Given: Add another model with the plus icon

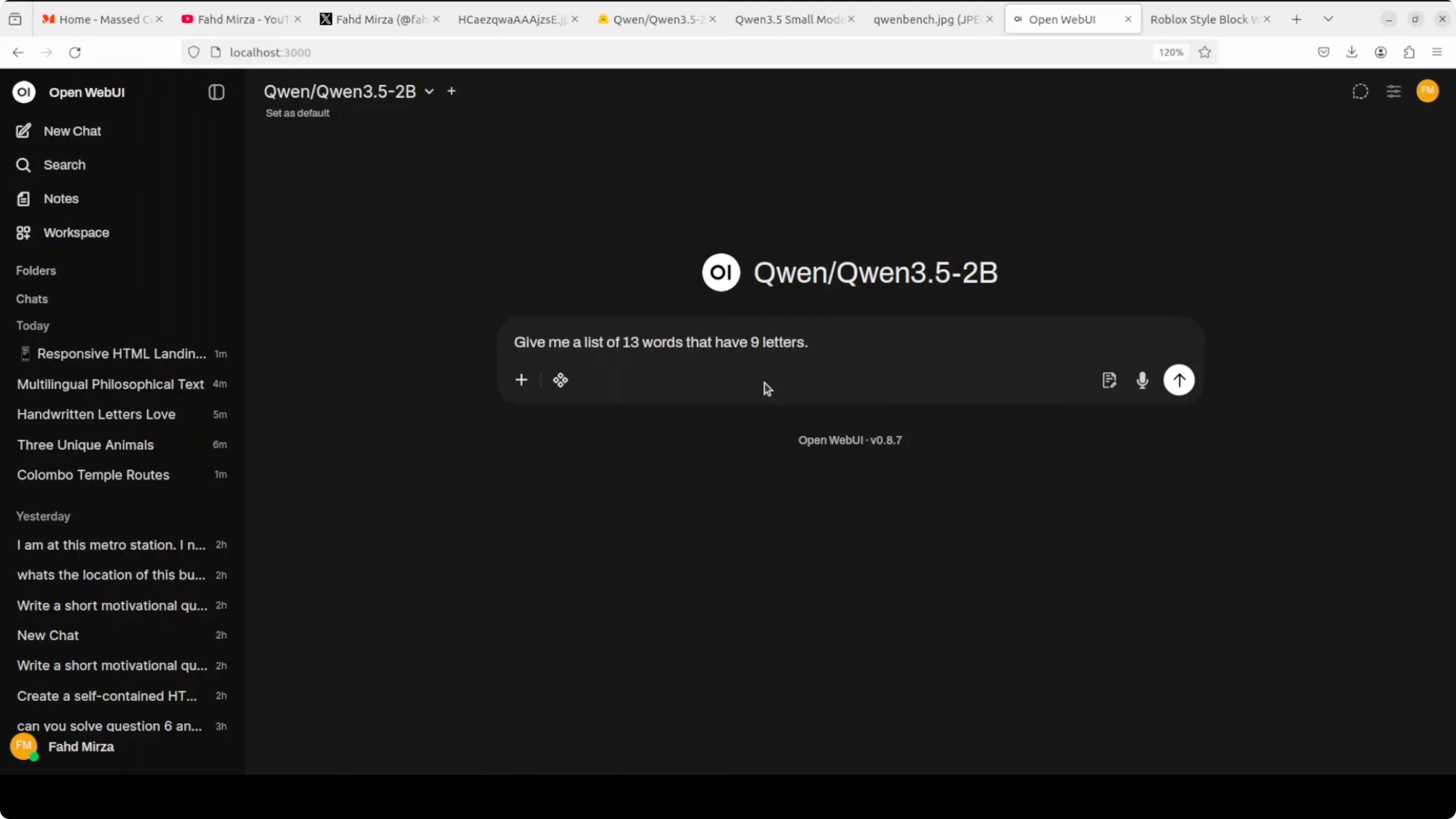Looking at the screenshot, I should coord(451,91).
